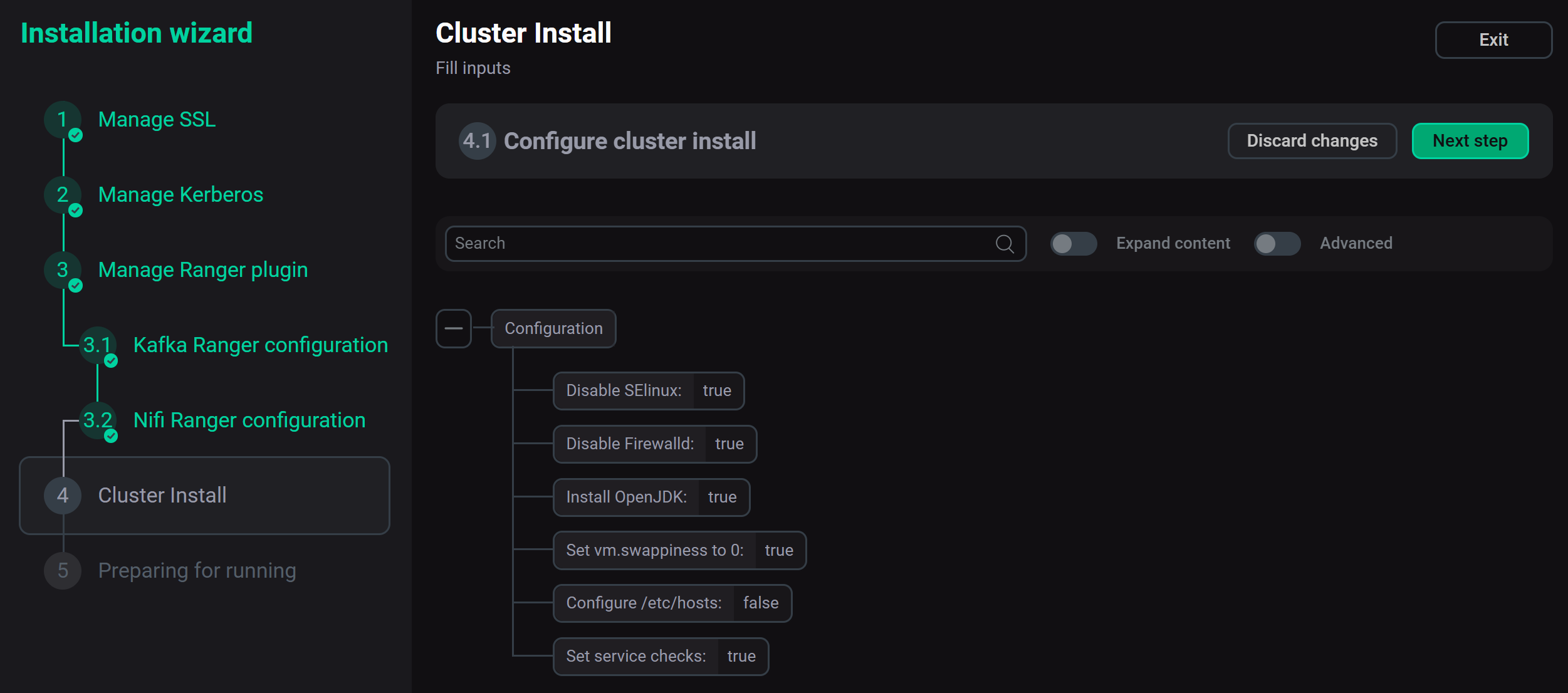Select Preparing for running step
This screenshot has width=1568, height=693.
(197, 571)
